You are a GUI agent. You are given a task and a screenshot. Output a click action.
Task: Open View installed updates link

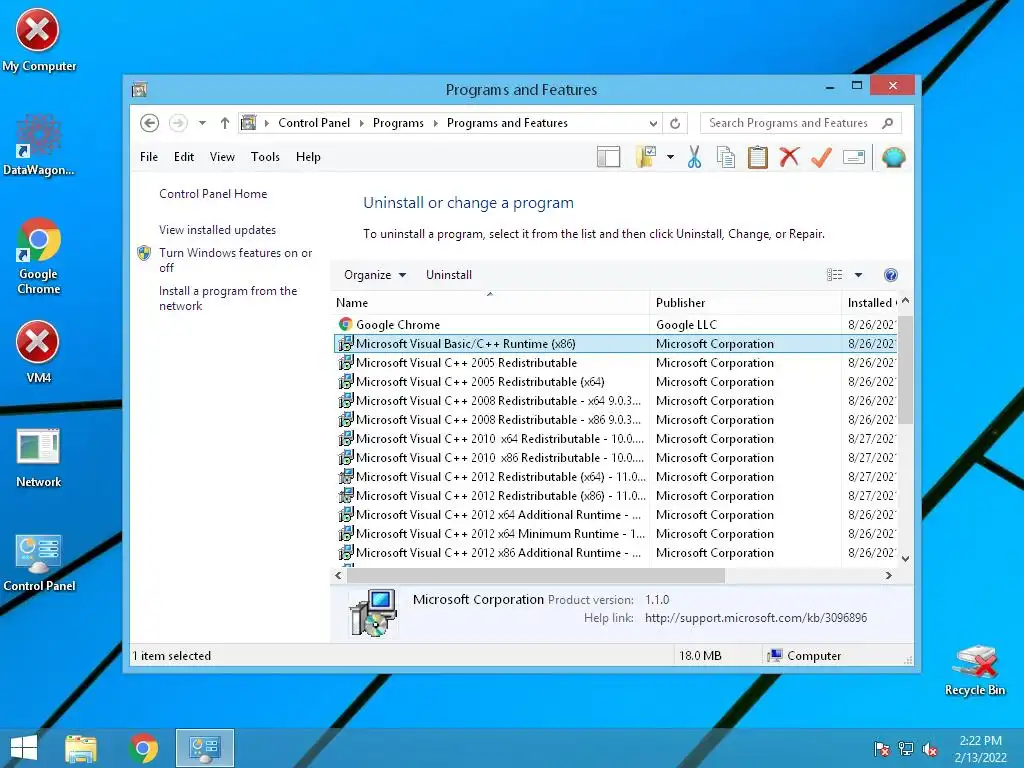(217, 230)
